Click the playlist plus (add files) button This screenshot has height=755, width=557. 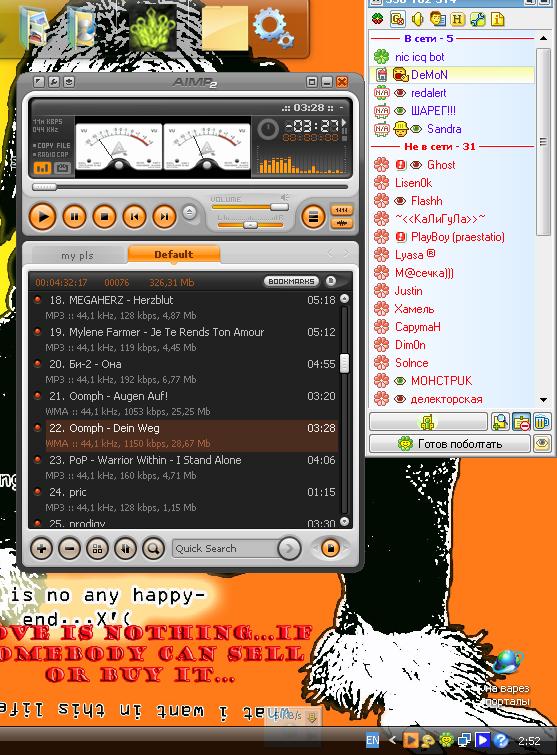(41, 548)
